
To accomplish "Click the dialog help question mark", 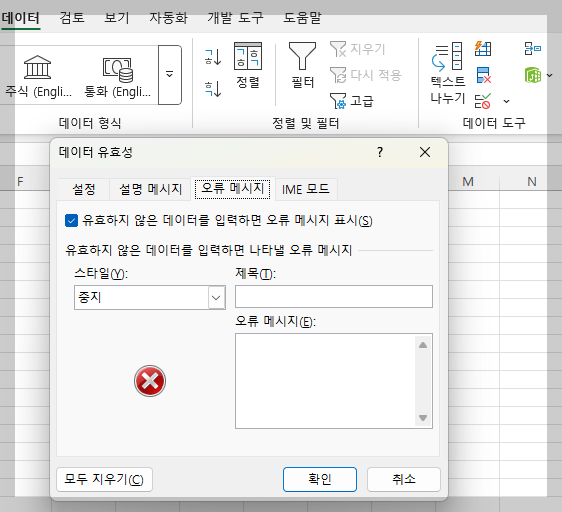I will pos(380,152).
